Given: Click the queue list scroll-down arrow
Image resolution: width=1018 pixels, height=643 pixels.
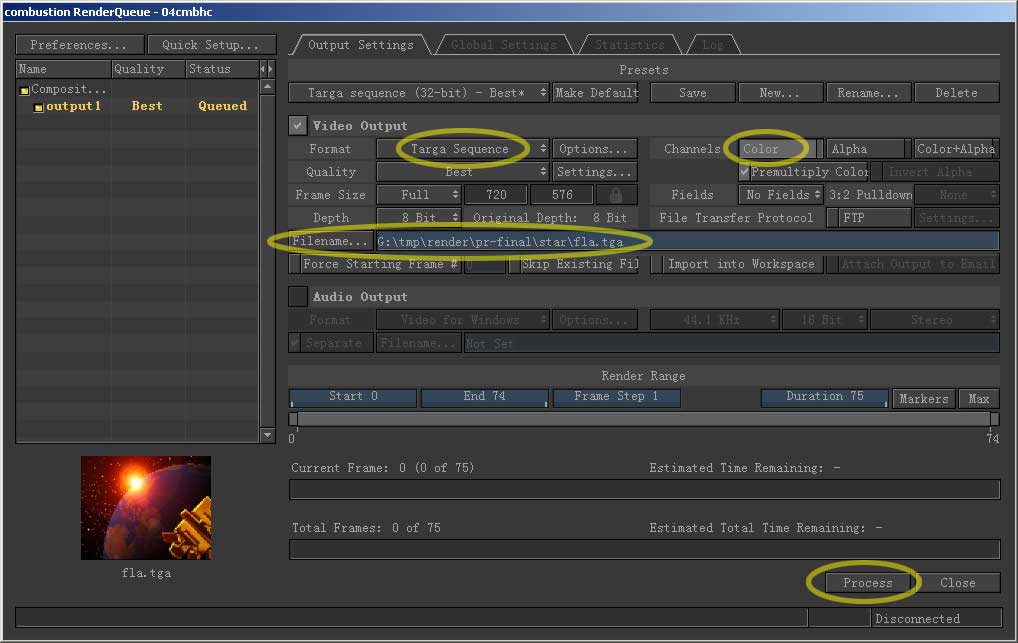Looking at the screenshot, I should pos(267,435).
